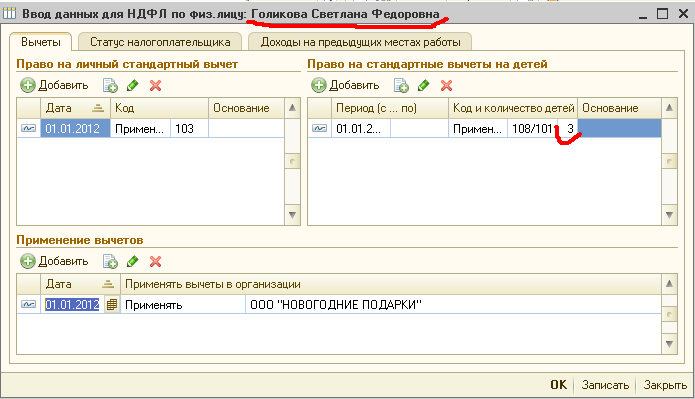Select code 103 cell
The image size is (695, 399).
point(189,129)
